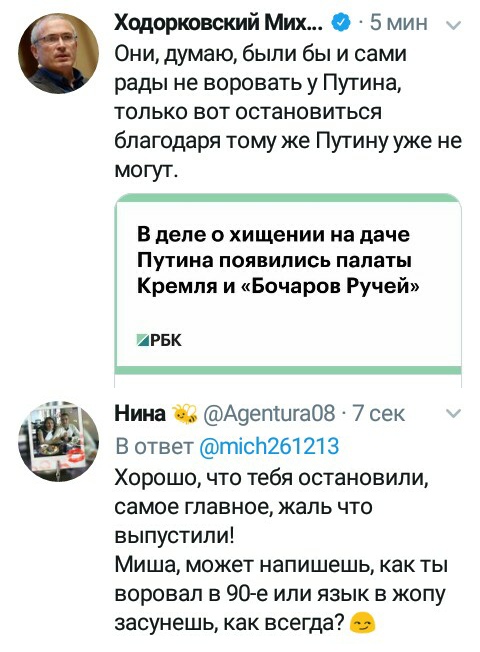Image resolution: width=480 pixels, height=652 pixels.
Task: Open Khodorkovsky's profile avatar
Action: [x=58, y=53]
